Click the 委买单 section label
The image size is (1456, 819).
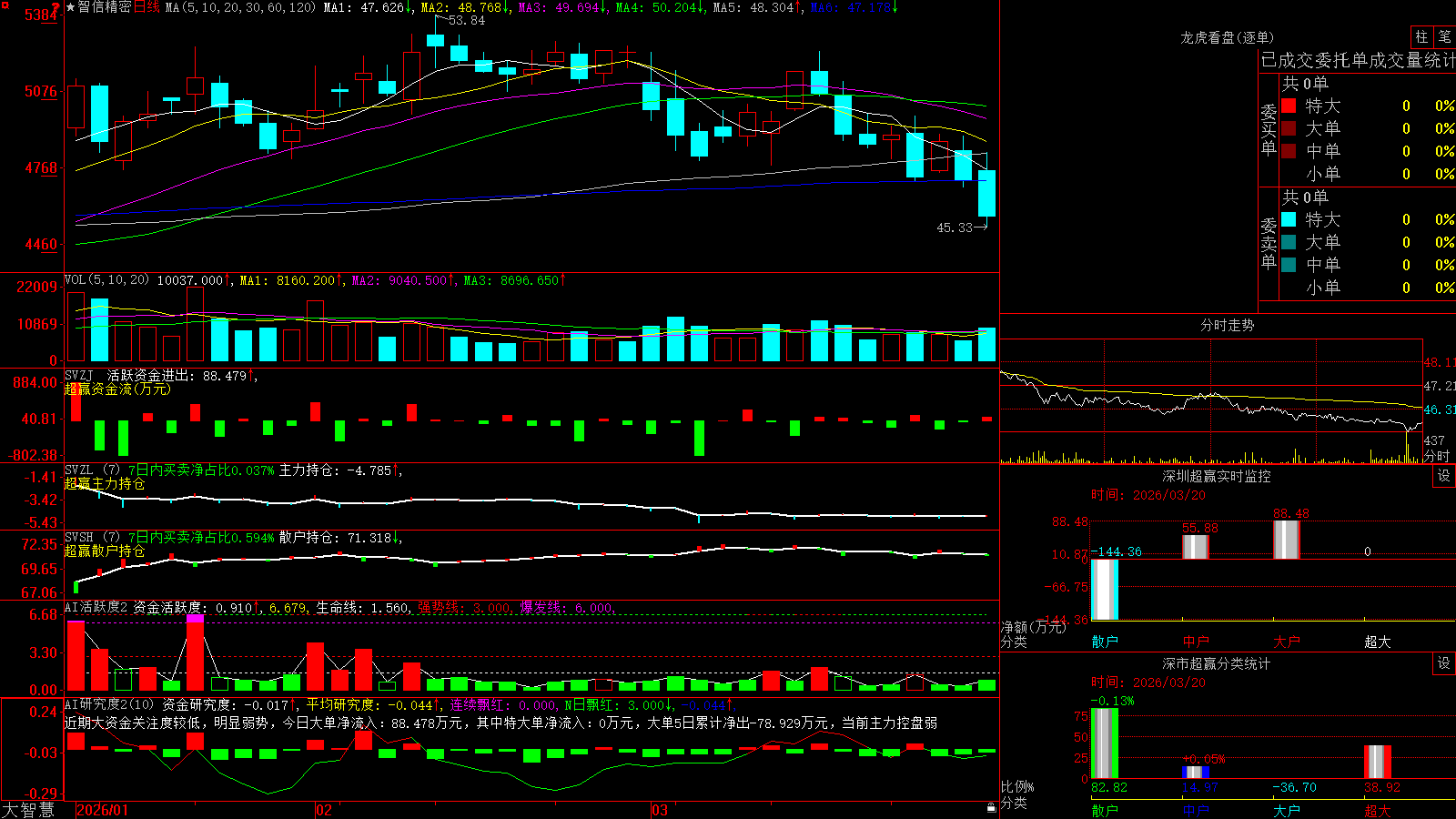pos(1269,130)
